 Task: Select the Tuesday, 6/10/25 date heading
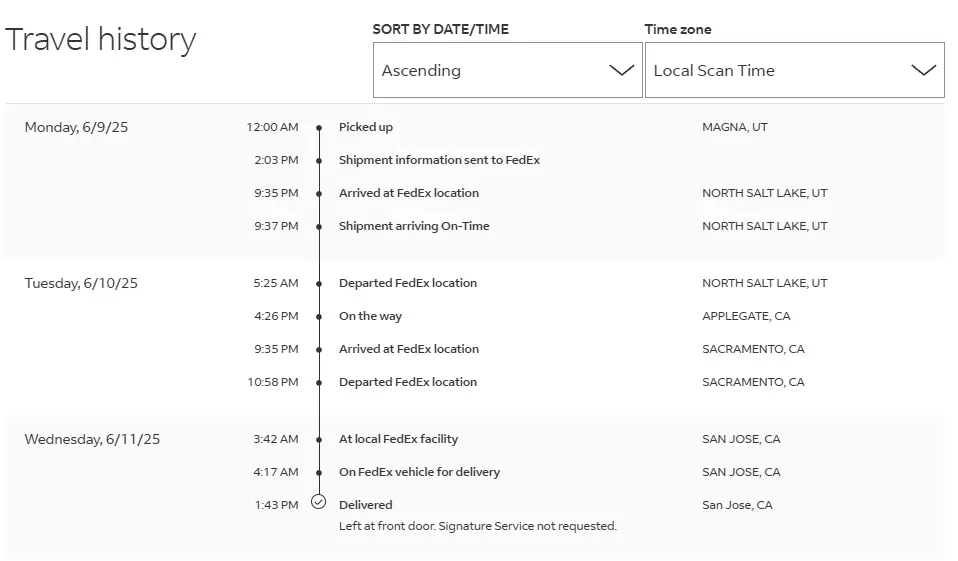(x=81, y=283)
